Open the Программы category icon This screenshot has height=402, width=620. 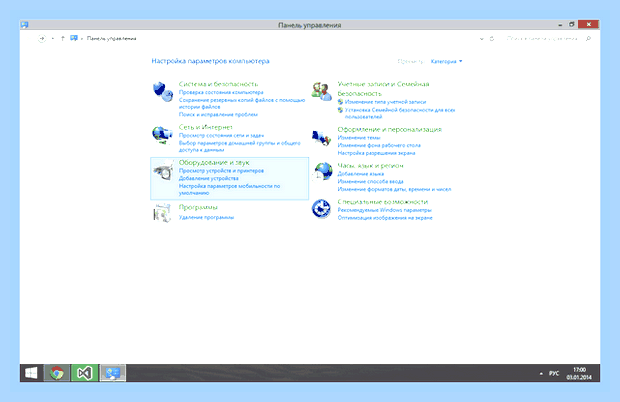162,213
